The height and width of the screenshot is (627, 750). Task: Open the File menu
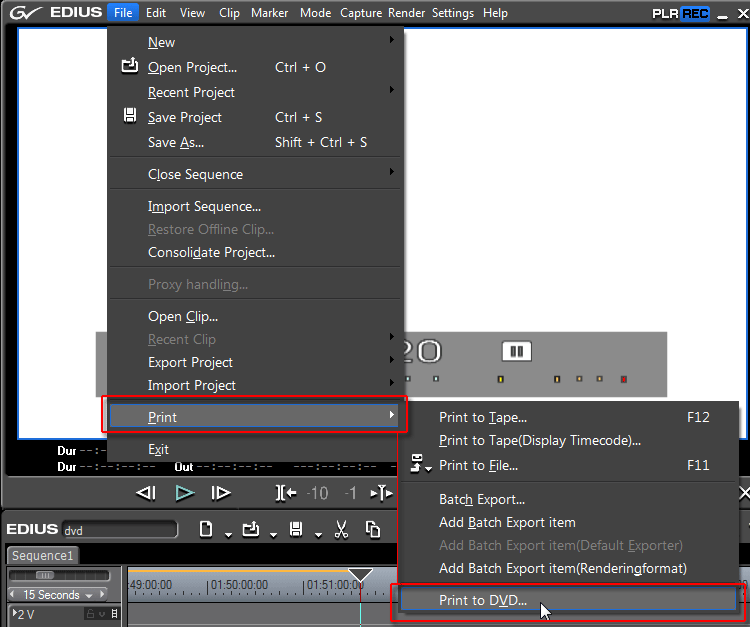(x=123, y=13)
